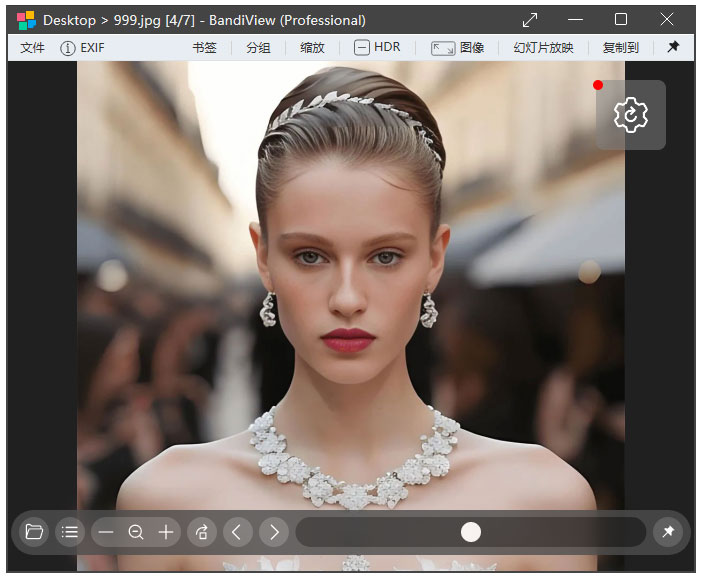Zoom out with the minus icon

106,532
